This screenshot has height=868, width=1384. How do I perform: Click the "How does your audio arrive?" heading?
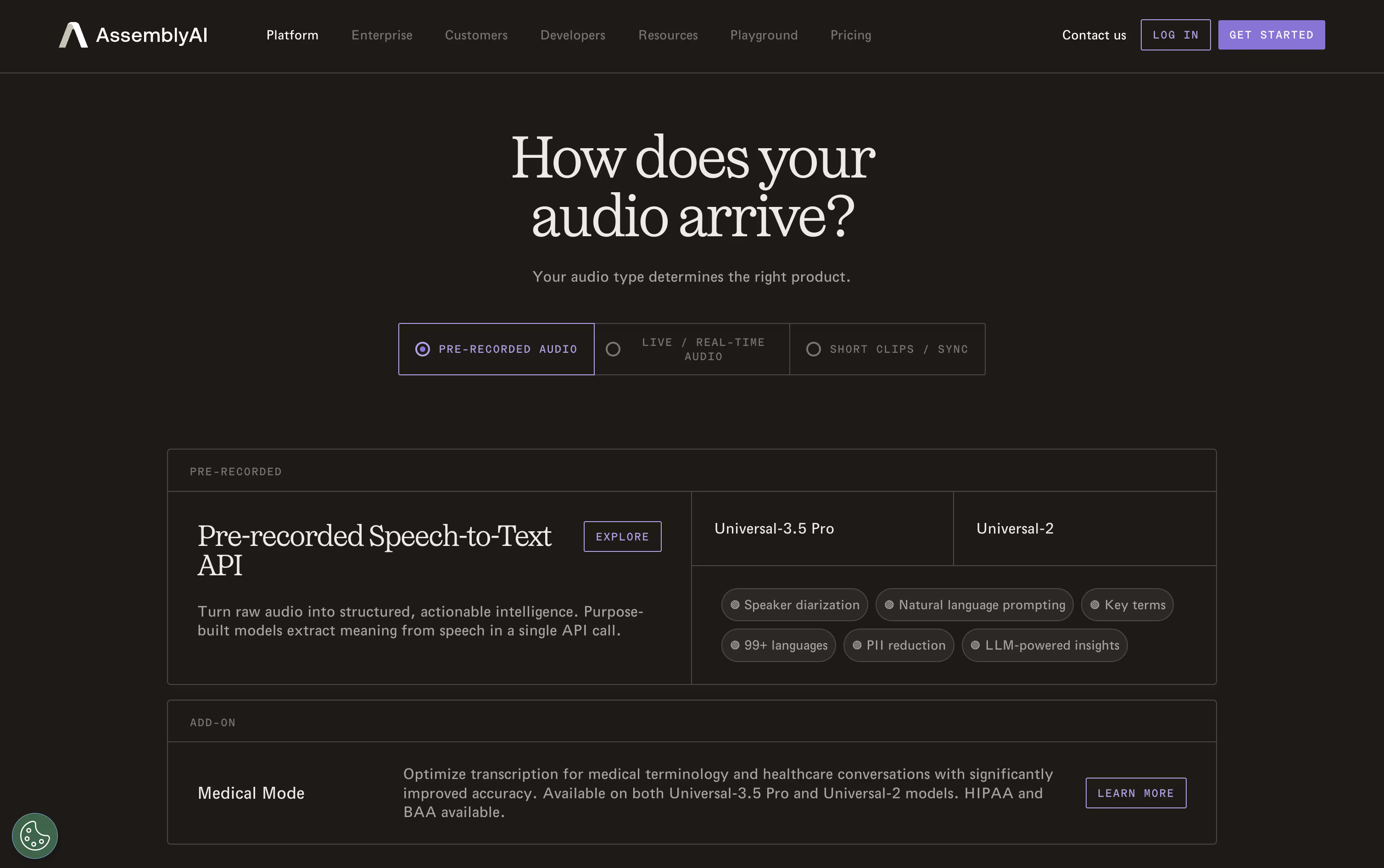(x=692, y=186)
